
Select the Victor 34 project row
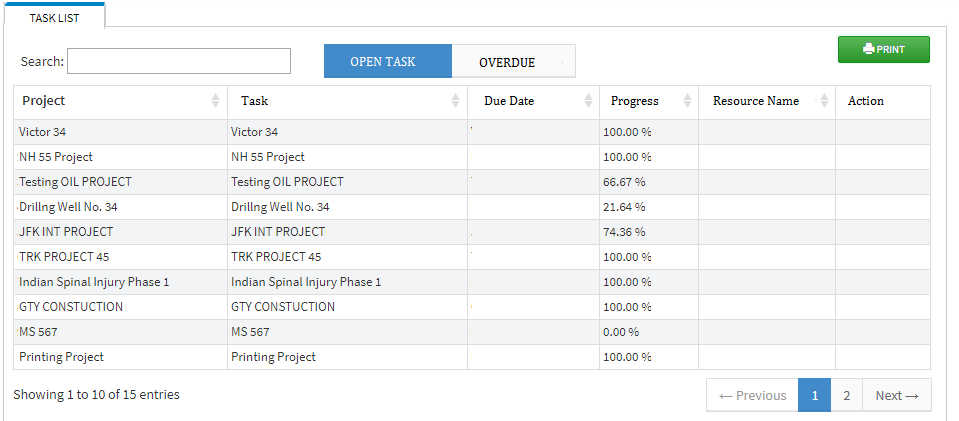click(x=472, y=132)
